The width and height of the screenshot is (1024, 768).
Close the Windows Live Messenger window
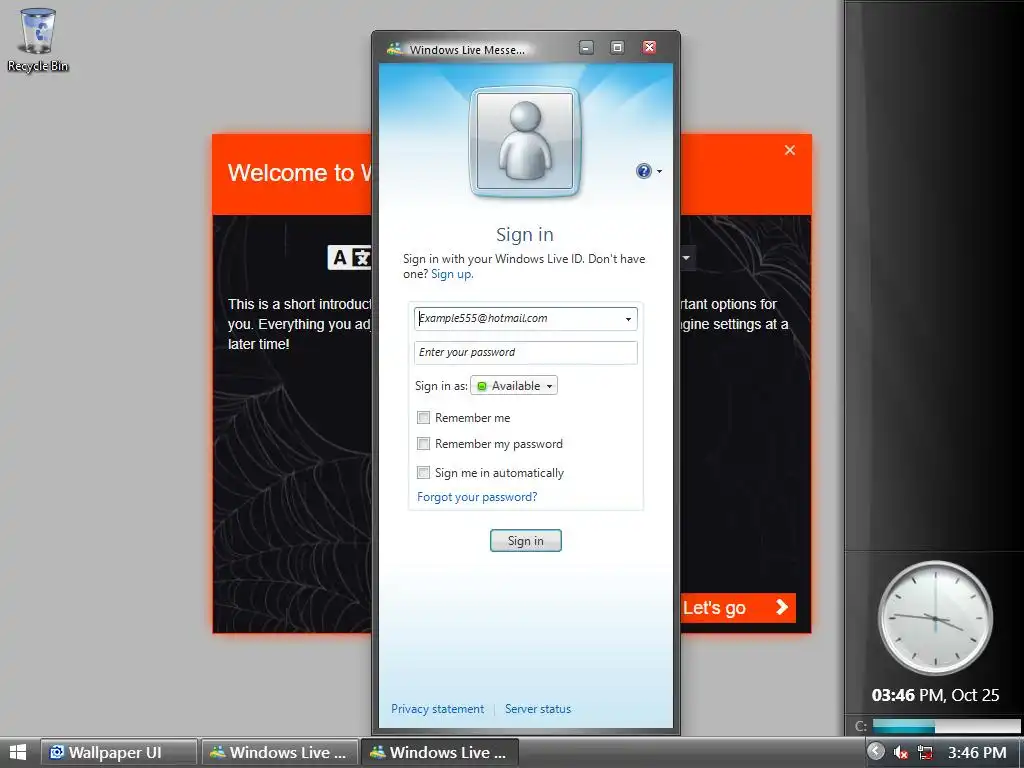(649, 47)
